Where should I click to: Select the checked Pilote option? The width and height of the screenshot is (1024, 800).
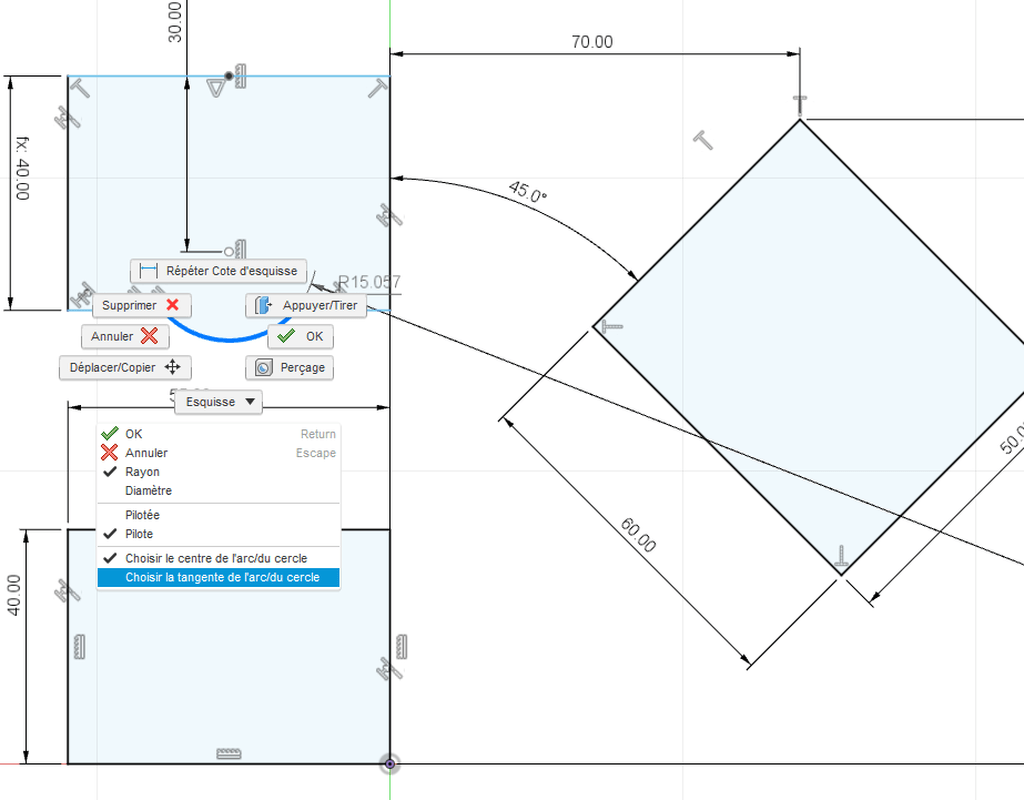[x=219, y=534]
